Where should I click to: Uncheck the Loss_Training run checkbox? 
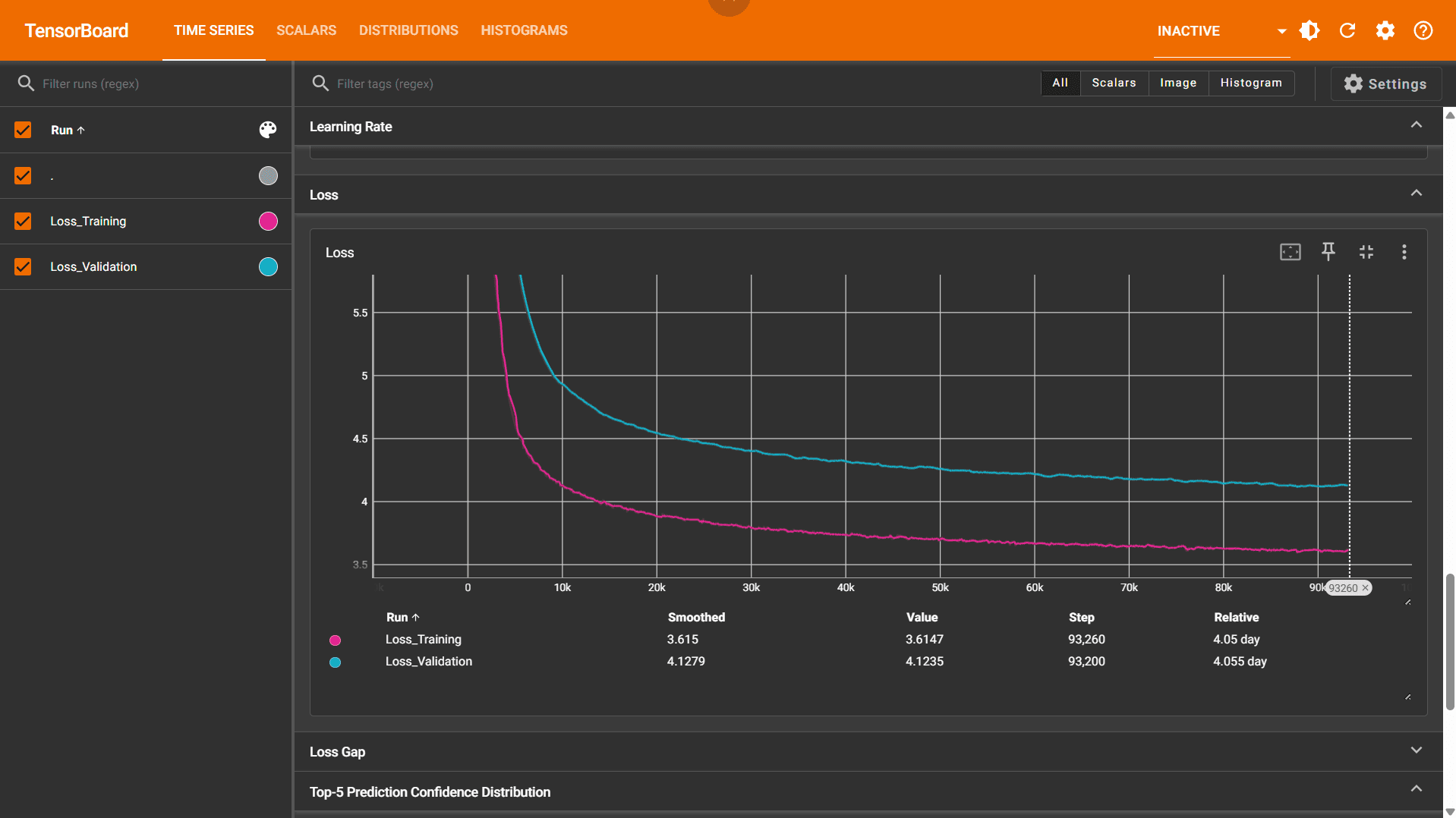(x=23, y=221)
